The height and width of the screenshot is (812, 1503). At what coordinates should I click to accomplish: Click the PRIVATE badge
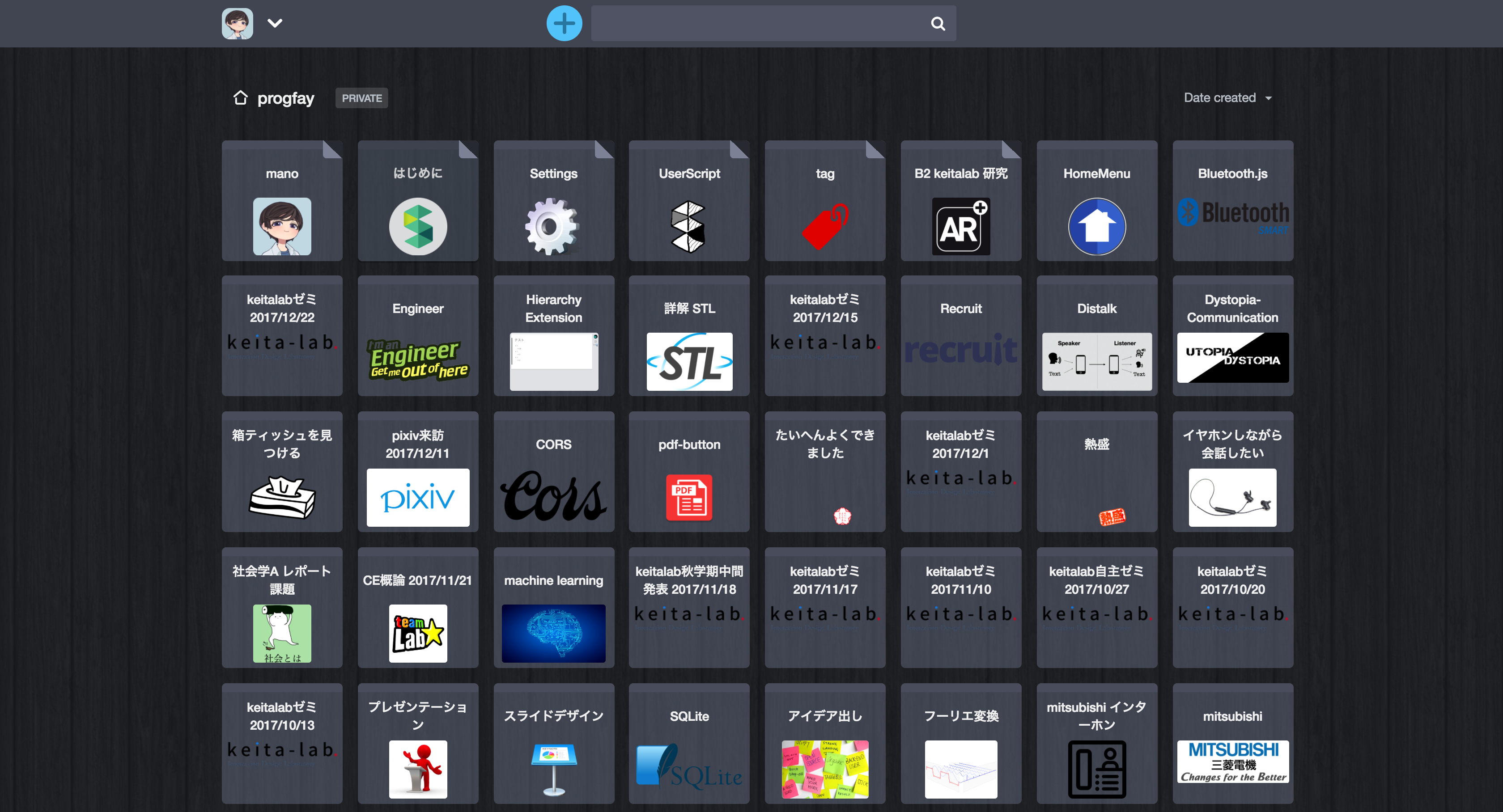click(361, 98)
